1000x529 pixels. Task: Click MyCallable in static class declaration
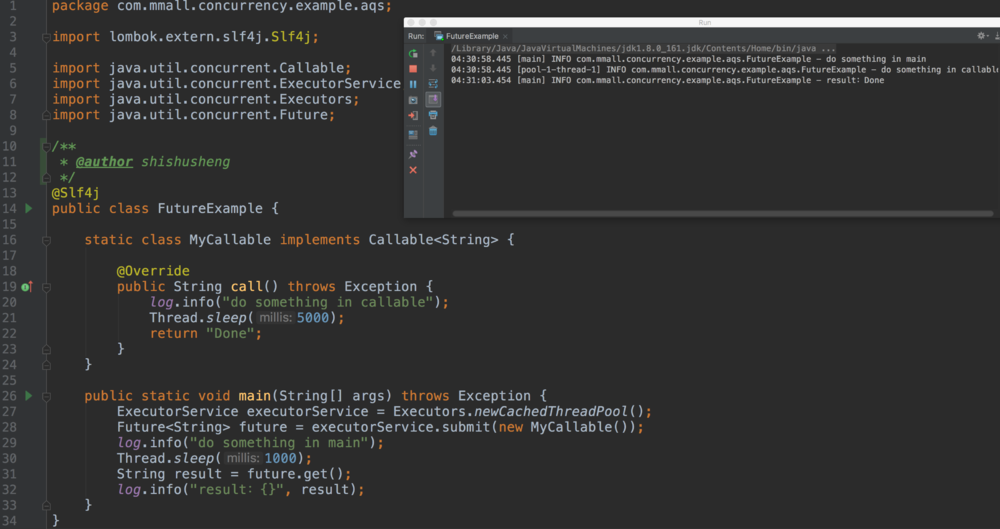pos(230,240)
